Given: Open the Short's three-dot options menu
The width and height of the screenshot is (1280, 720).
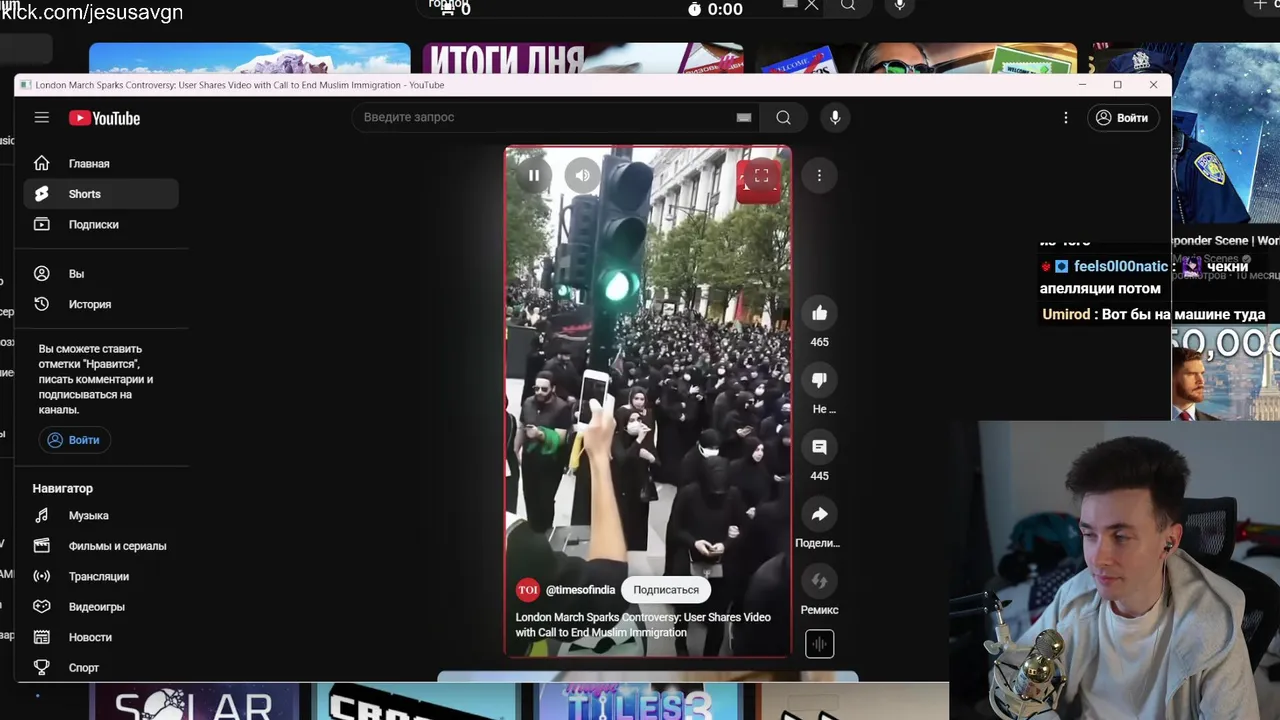Looking at the screenshot, I should (x=819, y=176).
